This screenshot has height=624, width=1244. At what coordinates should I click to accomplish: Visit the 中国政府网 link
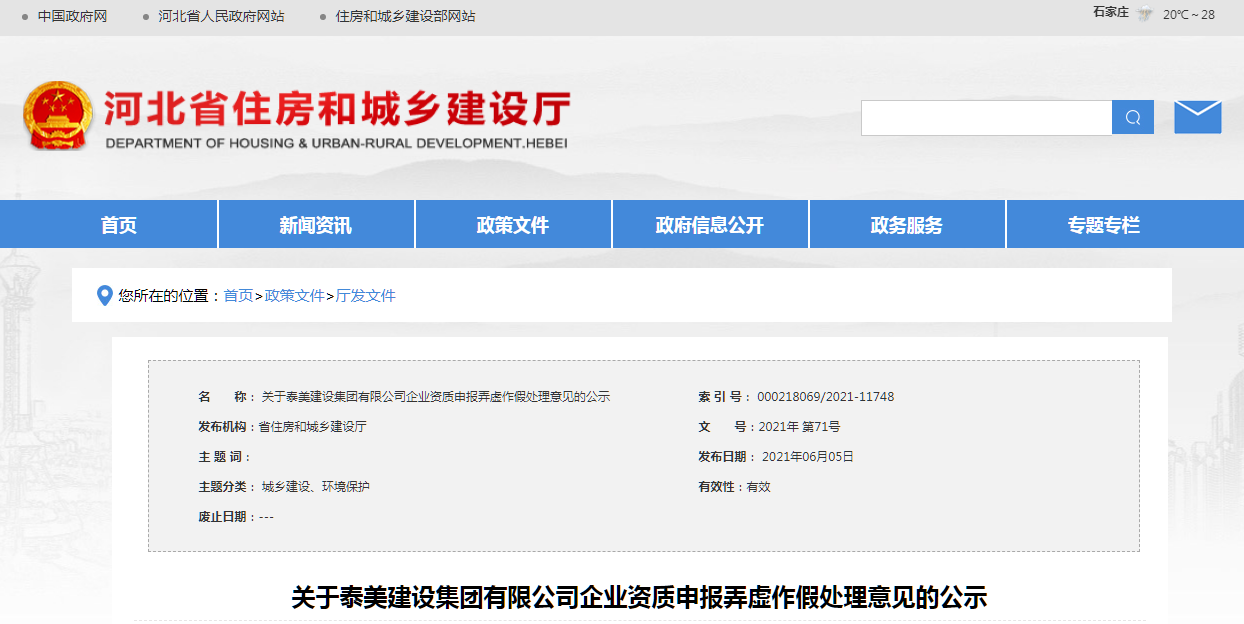click(x=72, y=16)
